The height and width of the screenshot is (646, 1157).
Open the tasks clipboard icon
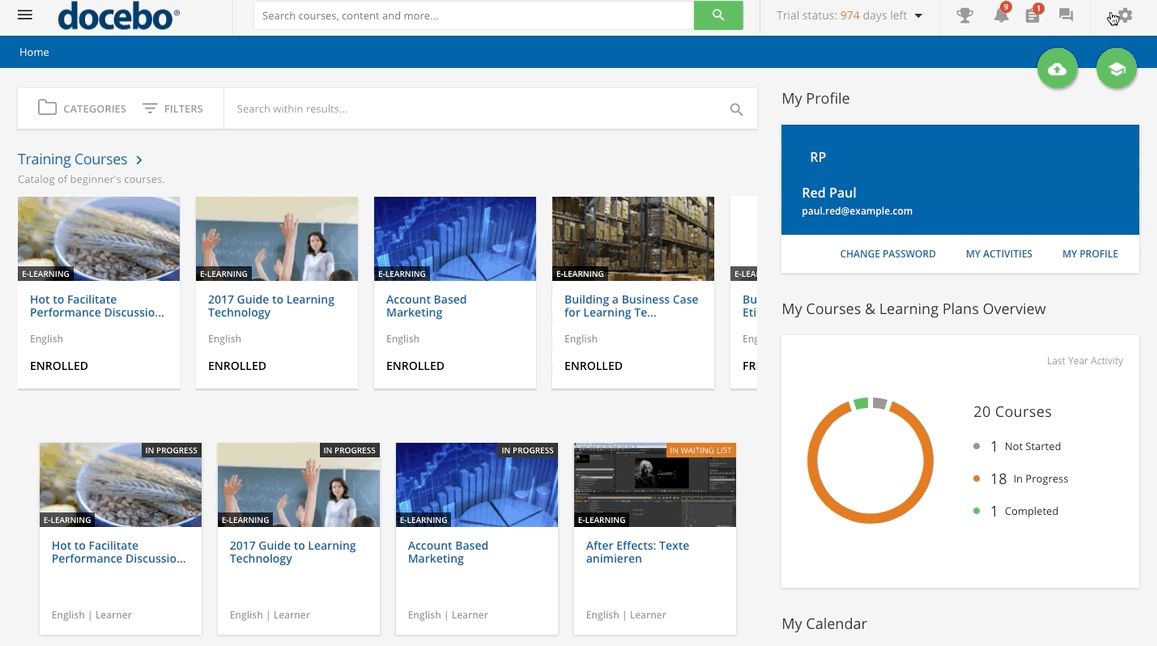[1032, 15]
